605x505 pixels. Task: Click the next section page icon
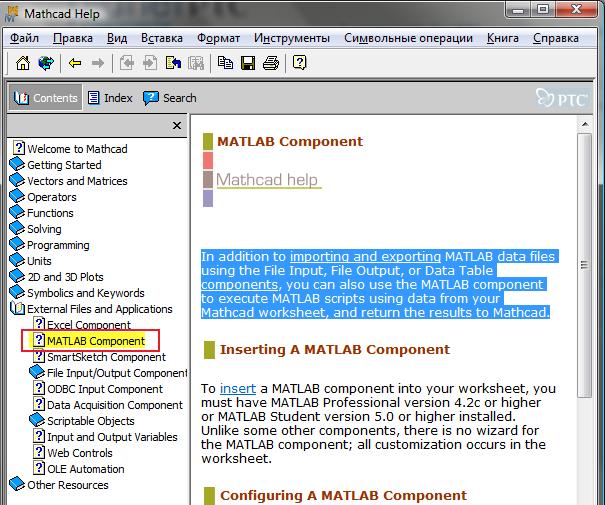[x=150, y=62]
